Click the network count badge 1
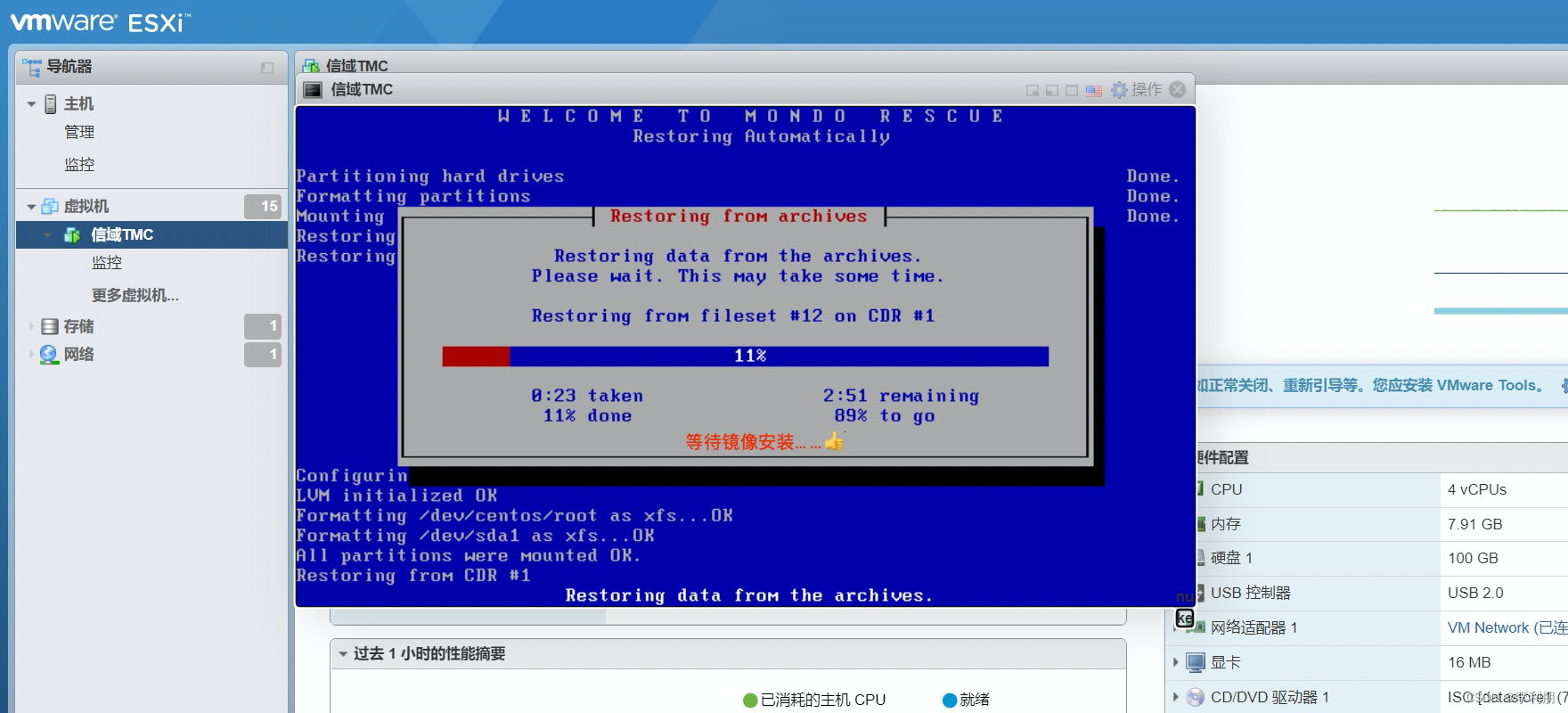The width and height of the screenshot is (1568, 713). 263,354
